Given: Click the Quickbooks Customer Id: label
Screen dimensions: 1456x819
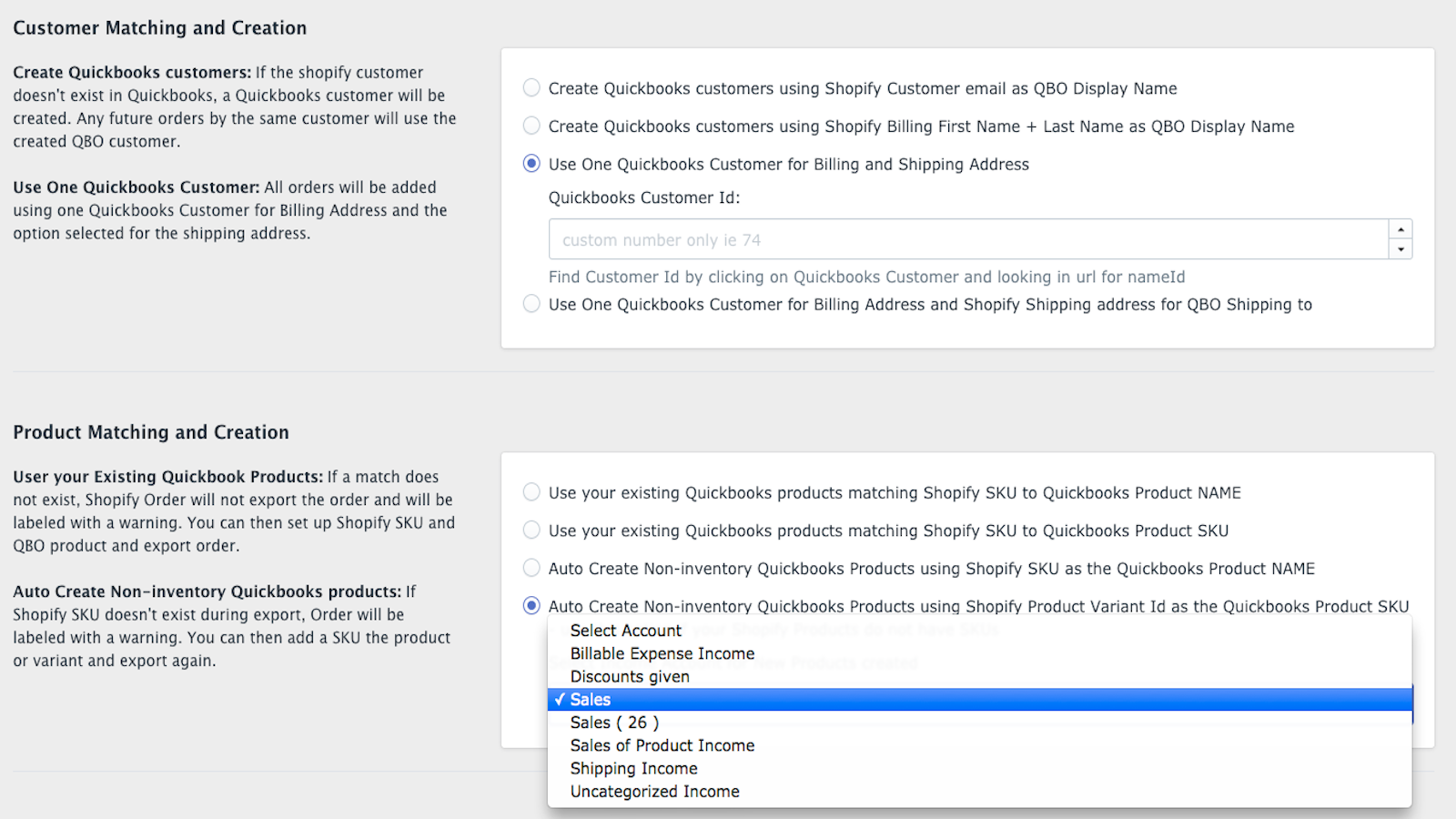Looking at the screenshot, I should click(x=644, y=197).
